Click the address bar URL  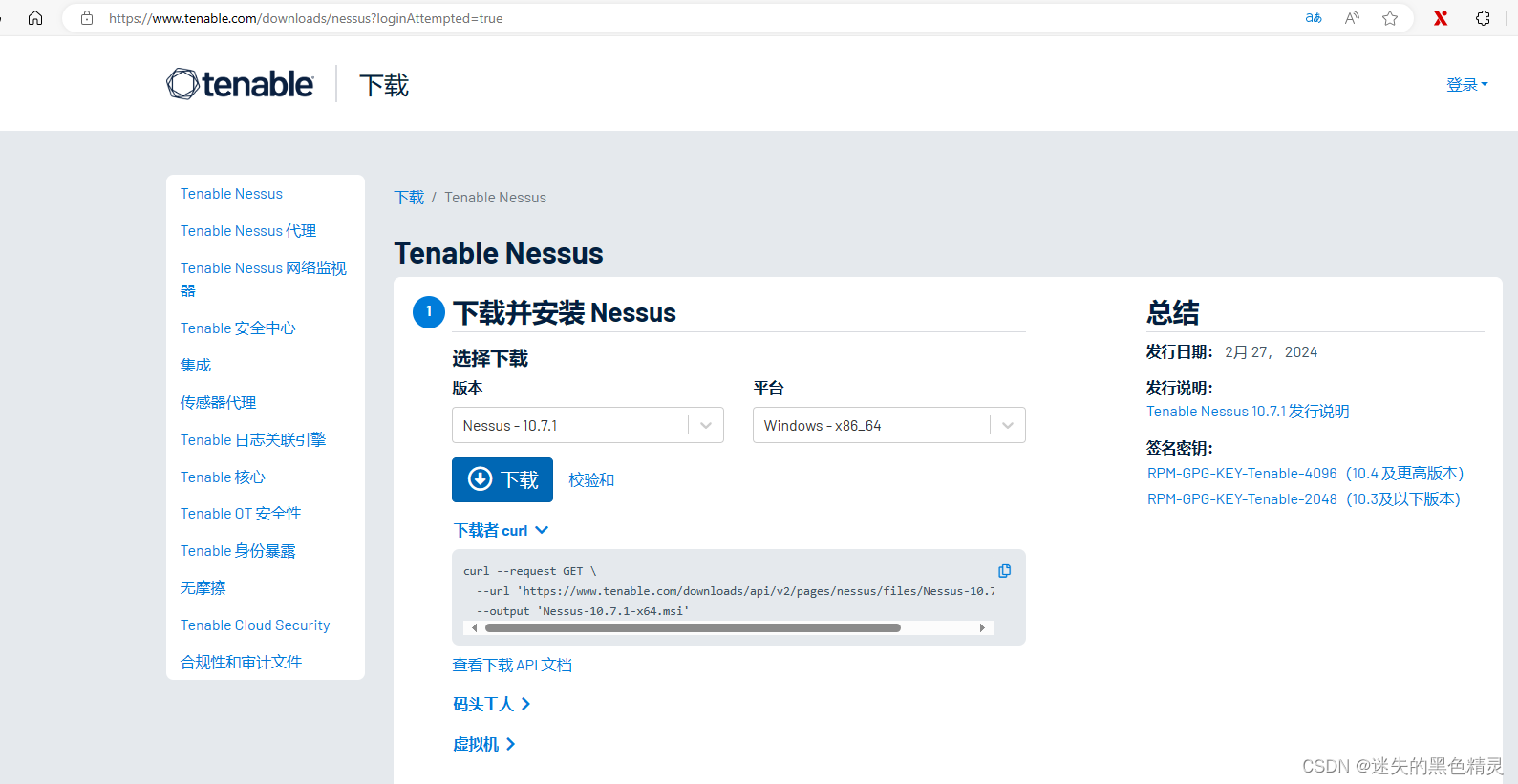pos(306,18)
